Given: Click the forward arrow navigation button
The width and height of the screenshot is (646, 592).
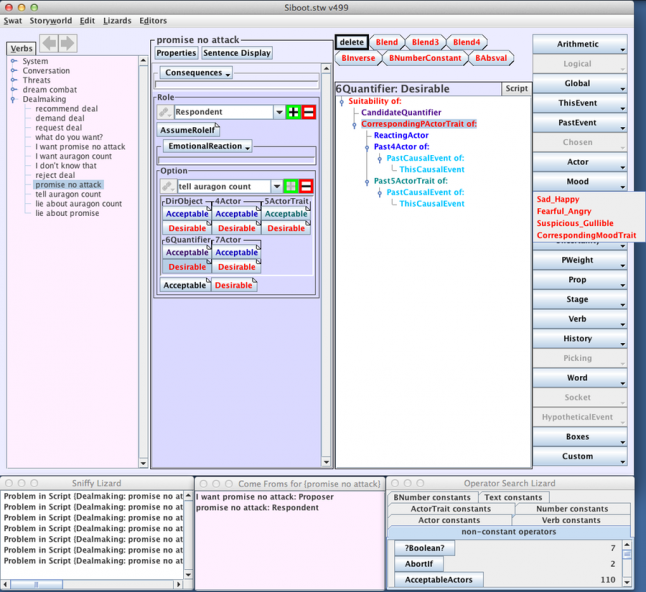Looking at the screenshot, I should click(67, 43).
